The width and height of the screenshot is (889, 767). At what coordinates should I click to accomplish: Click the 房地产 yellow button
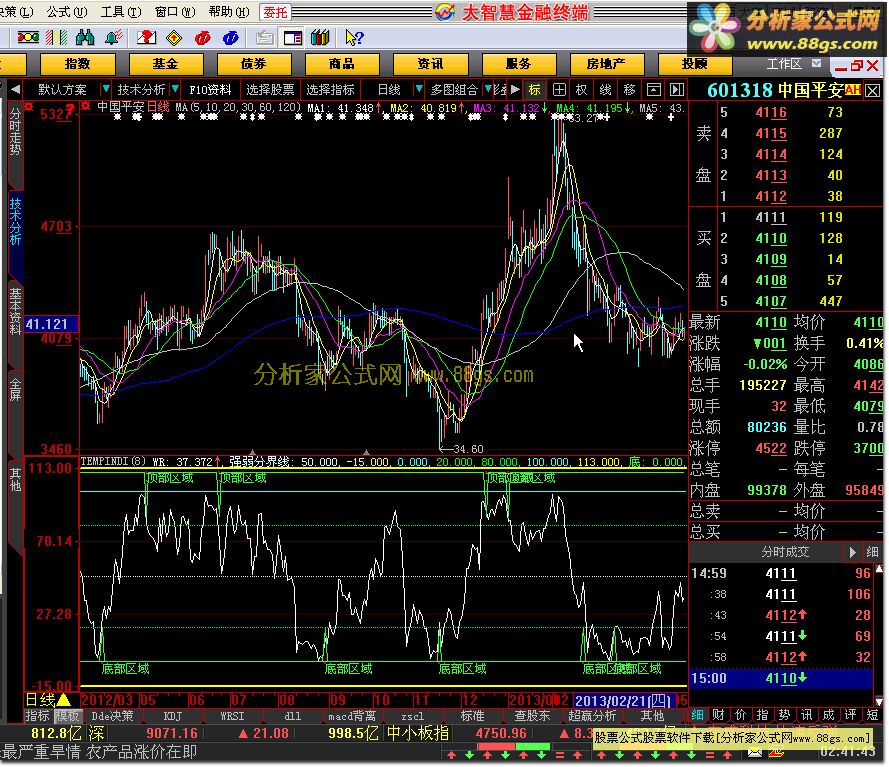[607, 63]
